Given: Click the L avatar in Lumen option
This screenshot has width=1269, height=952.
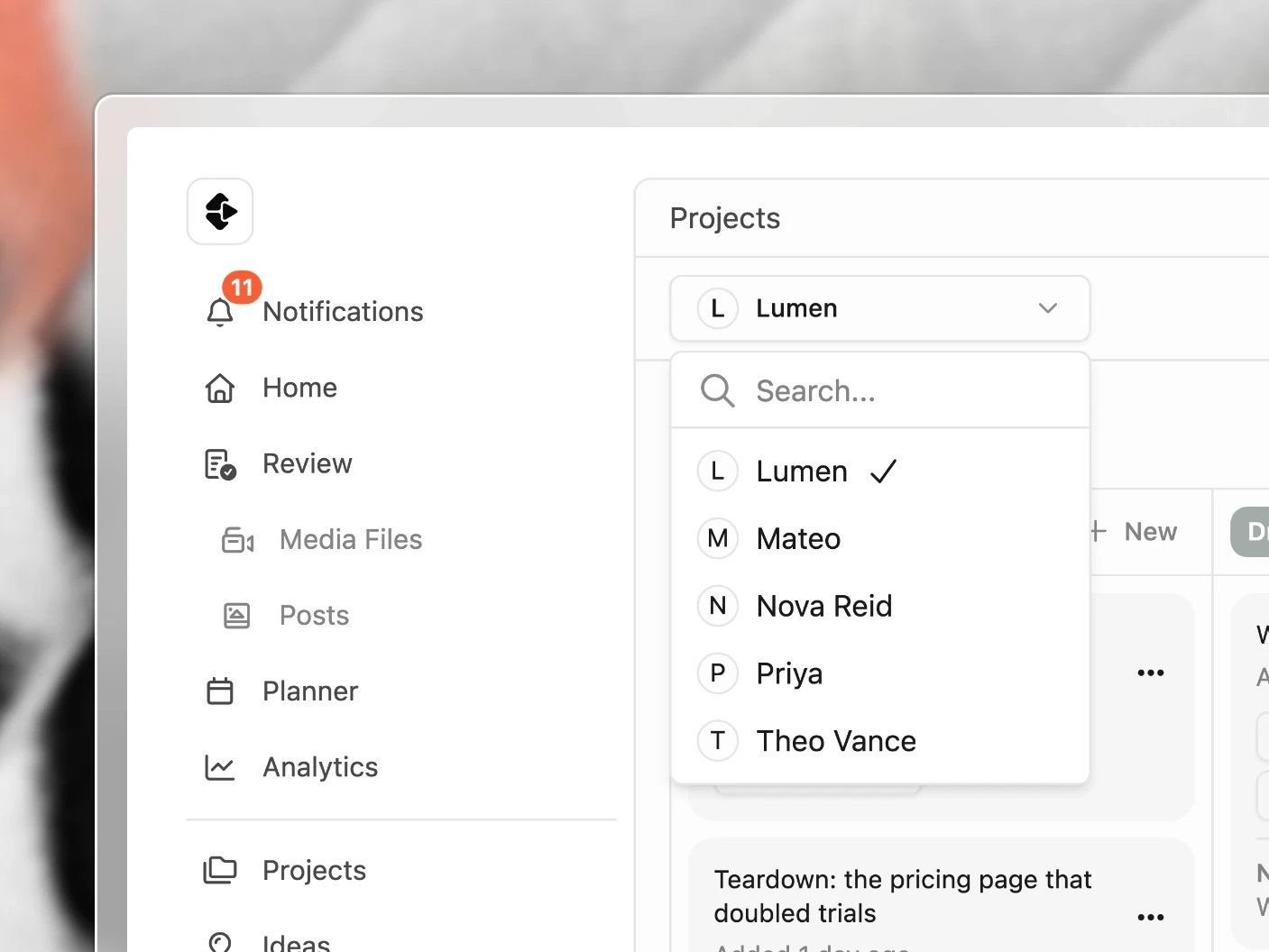Looking at the screenshot, I should click(x=718, y=471).
